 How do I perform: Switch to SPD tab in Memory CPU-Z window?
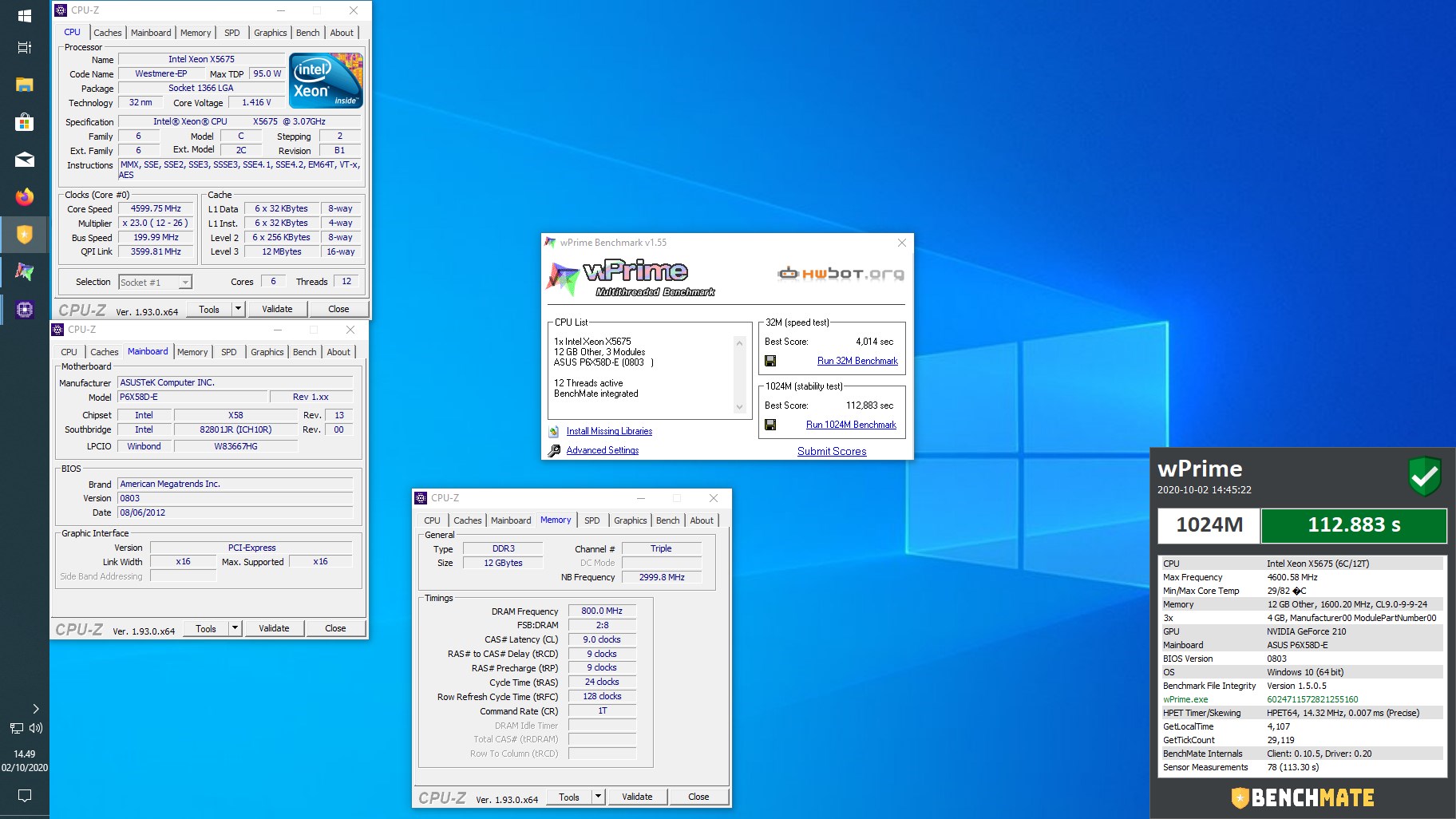(592, 520)
